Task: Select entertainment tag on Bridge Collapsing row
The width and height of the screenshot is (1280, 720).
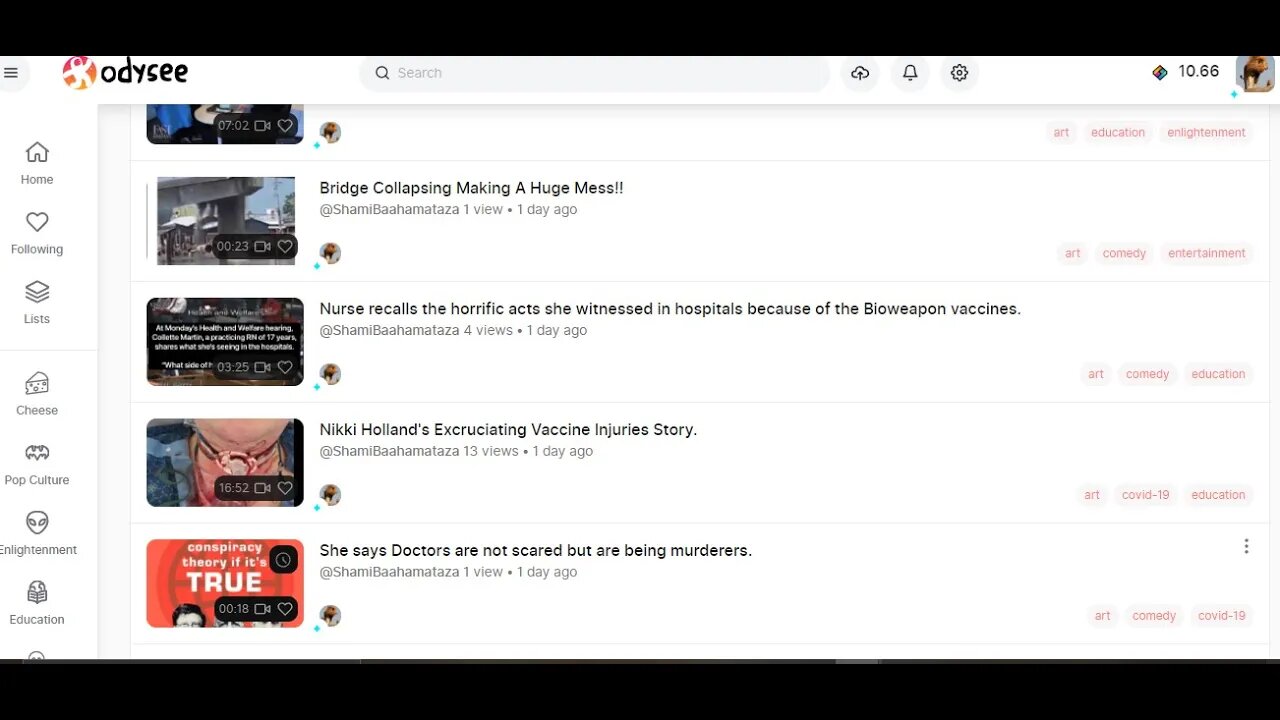Action: pyautogui.click(x=1206, y=253)
